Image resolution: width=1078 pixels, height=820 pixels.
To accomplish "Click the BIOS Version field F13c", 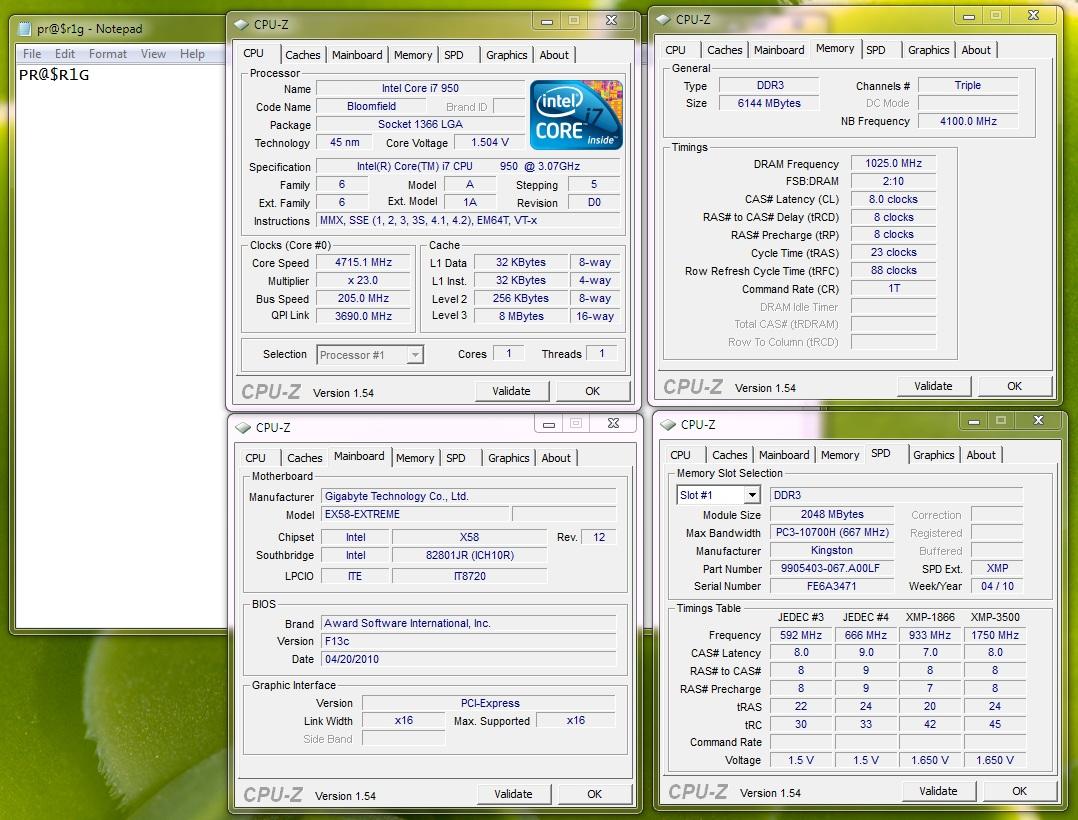I will coord(469,641).
